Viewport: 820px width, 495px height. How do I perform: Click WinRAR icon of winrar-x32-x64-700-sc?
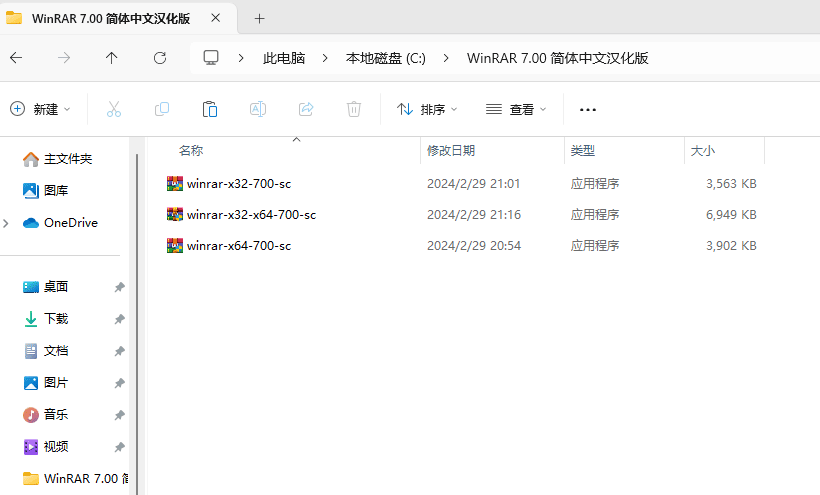175,214
